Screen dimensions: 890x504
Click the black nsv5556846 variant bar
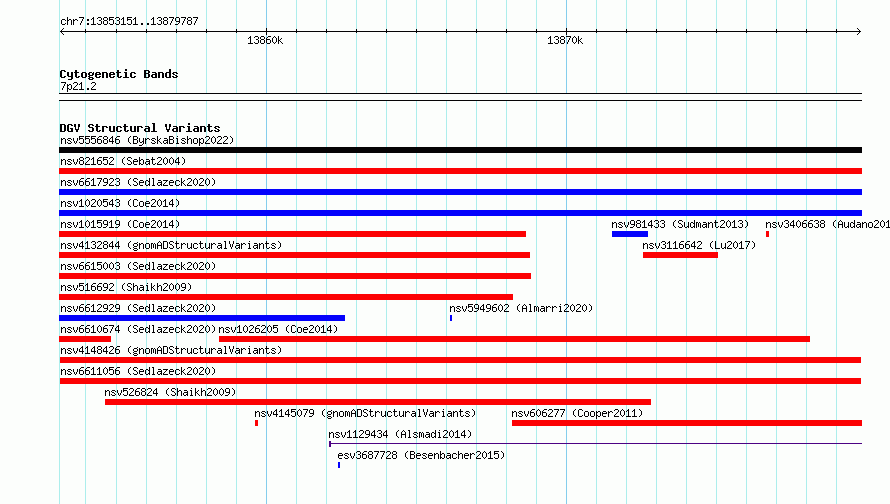click(460, 150)
